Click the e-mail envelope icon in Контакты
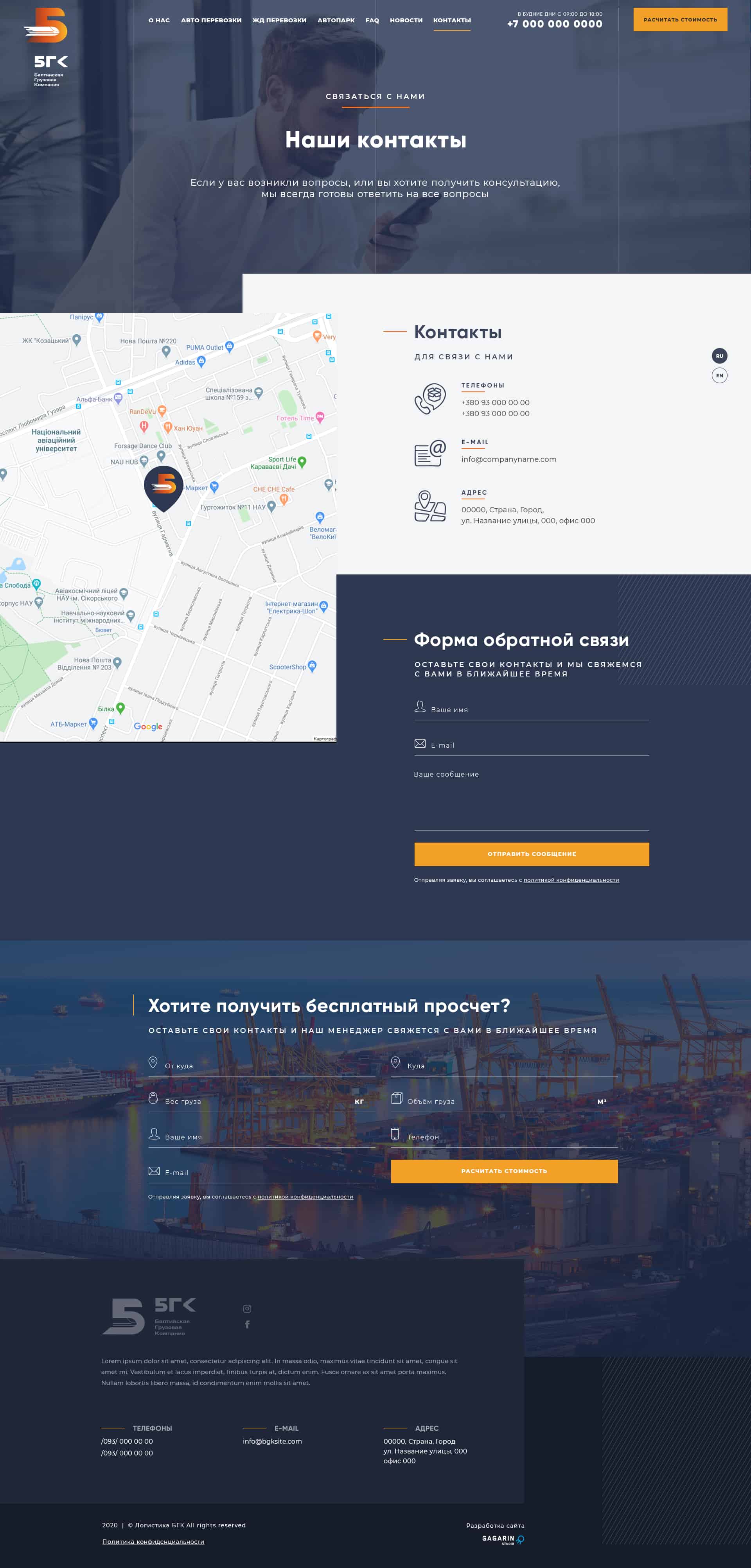The height and width of the screenshot is (1568, 751). [430, 454]
